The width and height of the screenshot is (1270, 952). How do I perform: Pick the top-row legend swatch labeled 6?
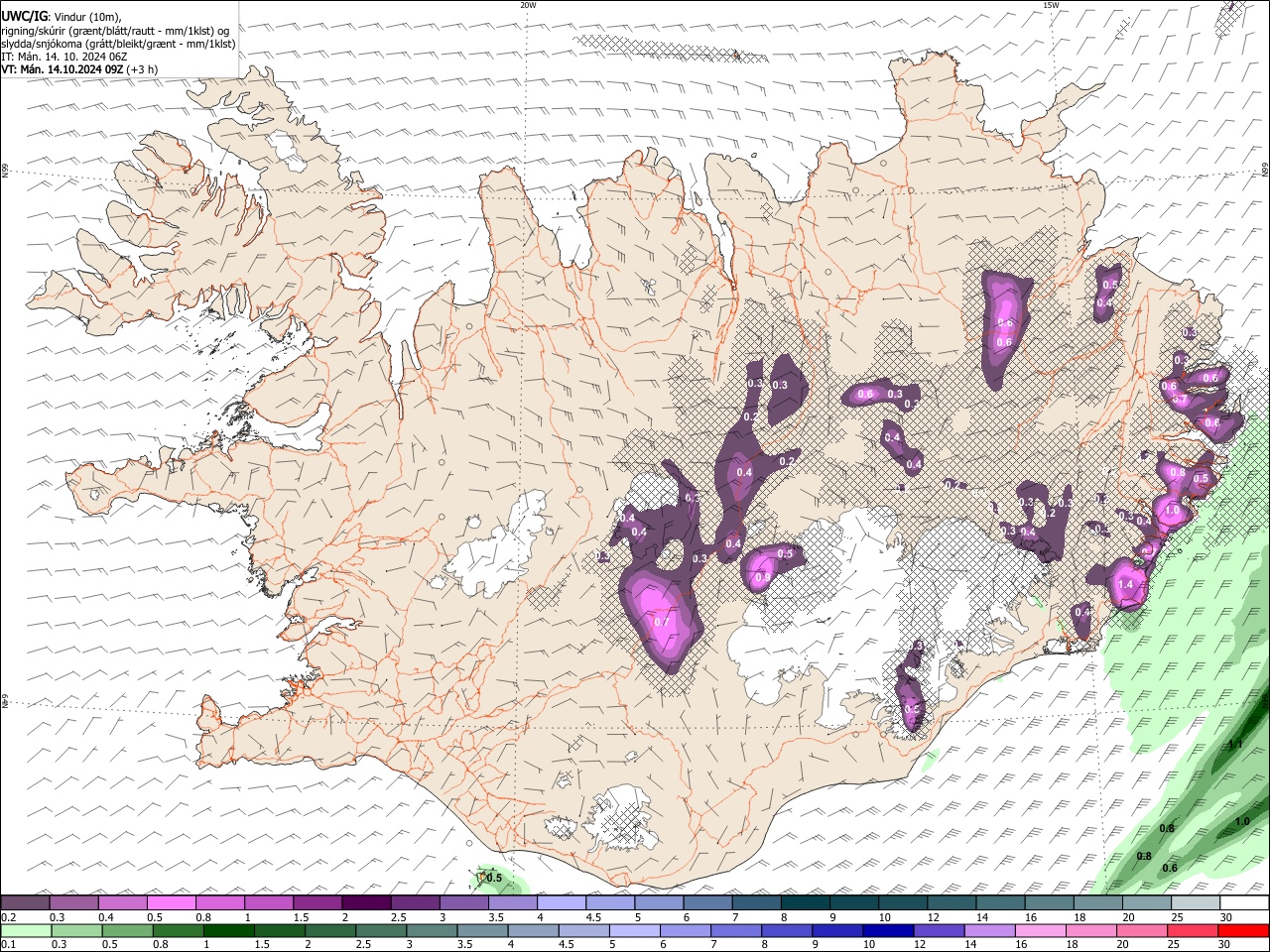click(x=708, y=903)
